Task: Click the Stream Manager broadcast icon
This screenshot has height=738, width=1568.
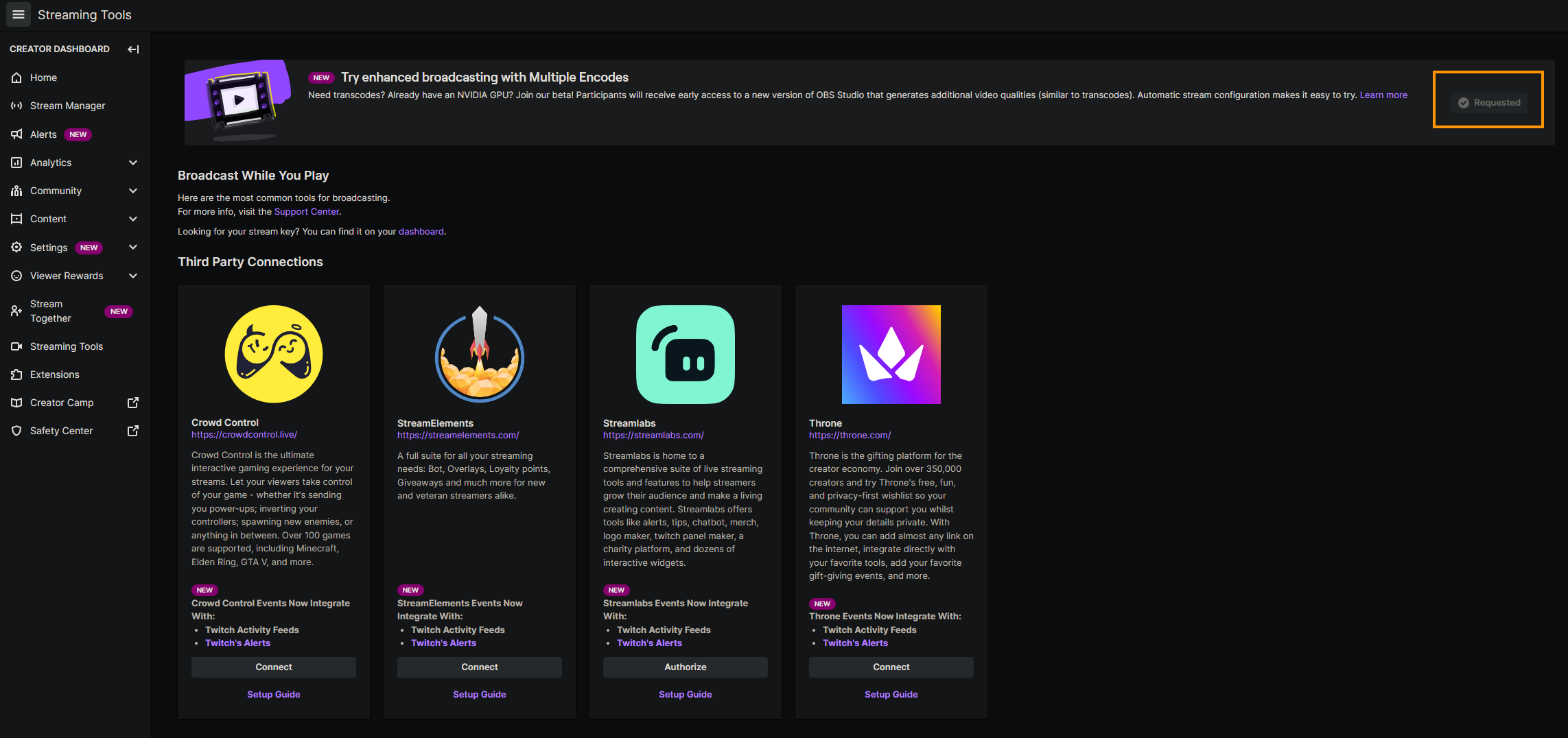Action: tap(16, 106)
